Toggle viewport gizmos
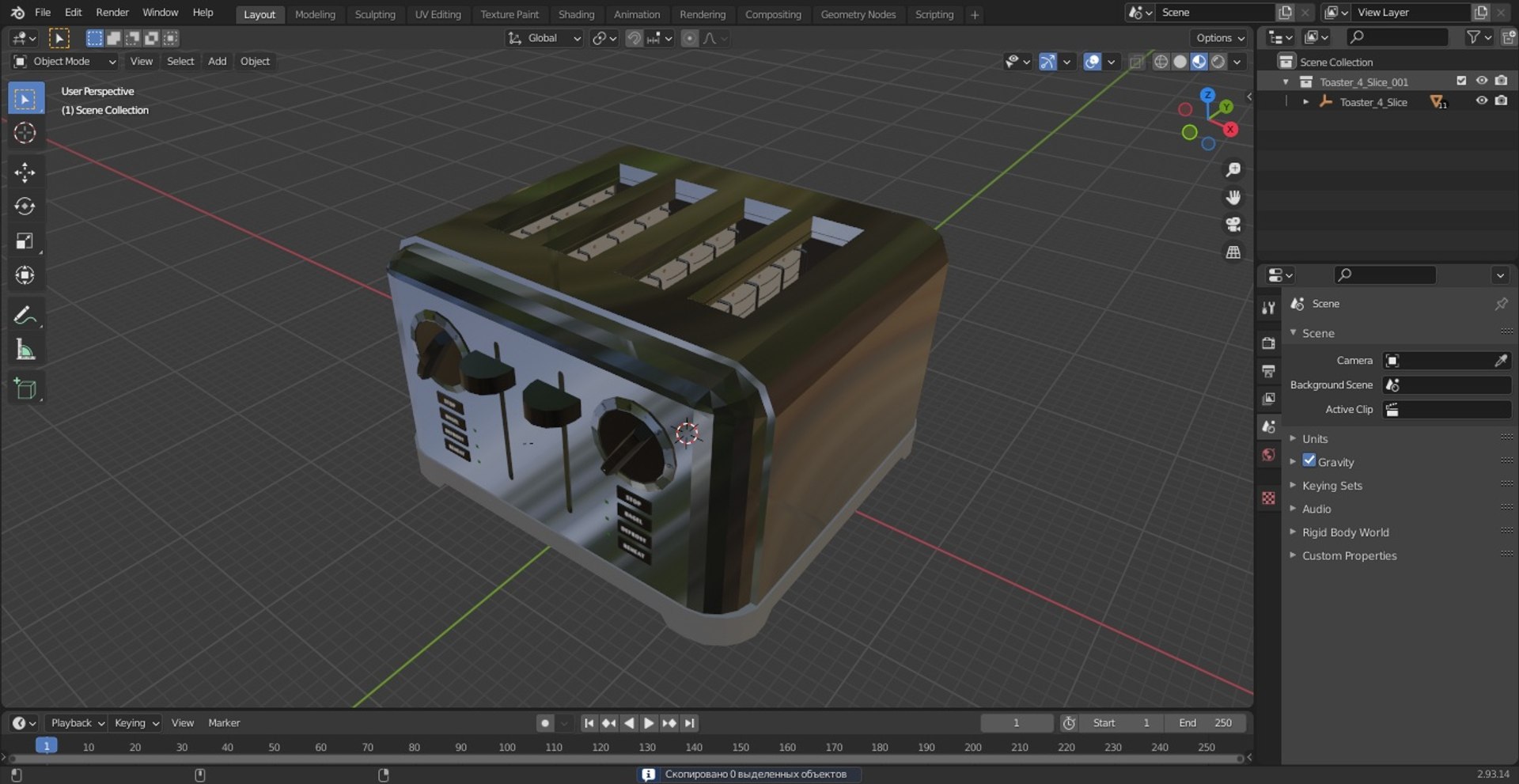Image resolution: width=1519 pixels, height=784 pixels. 1047,62
